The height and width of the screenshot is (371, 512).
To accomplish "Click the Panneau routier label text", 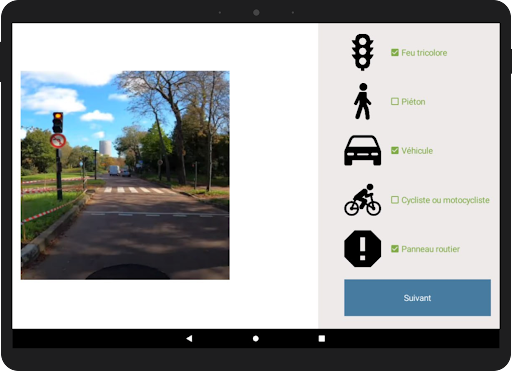I will [x=430, y=249].
